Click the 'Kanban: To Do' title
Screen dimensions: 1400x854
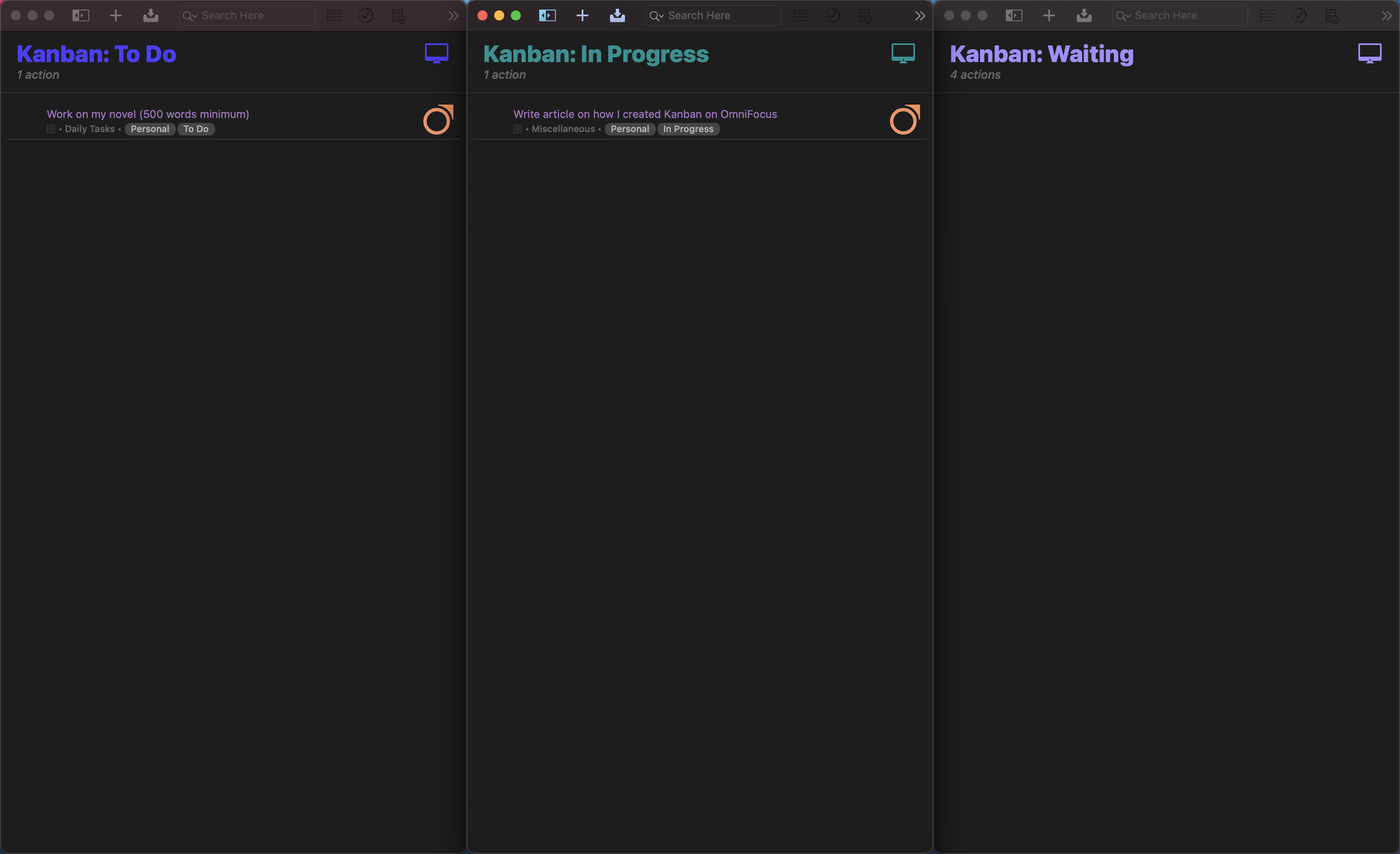[x=97, y=54]
